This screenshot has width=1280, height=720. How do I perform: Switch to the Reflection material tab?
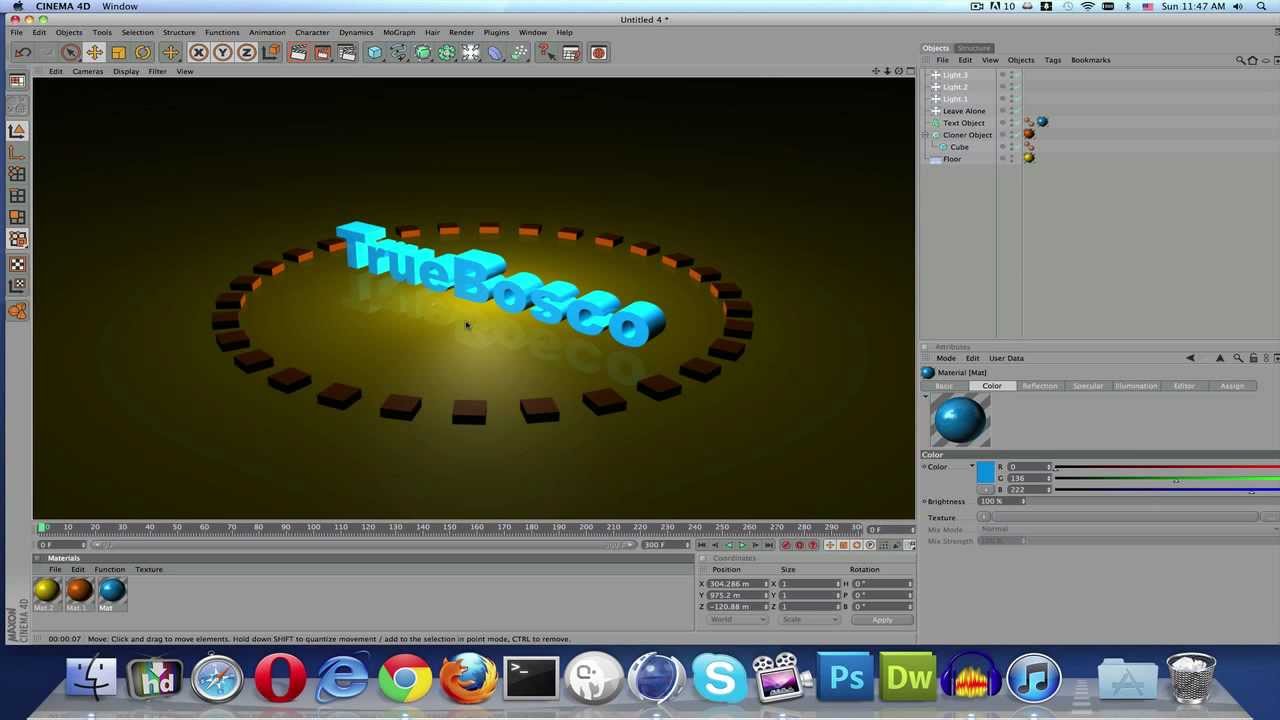coord(1040,386)
